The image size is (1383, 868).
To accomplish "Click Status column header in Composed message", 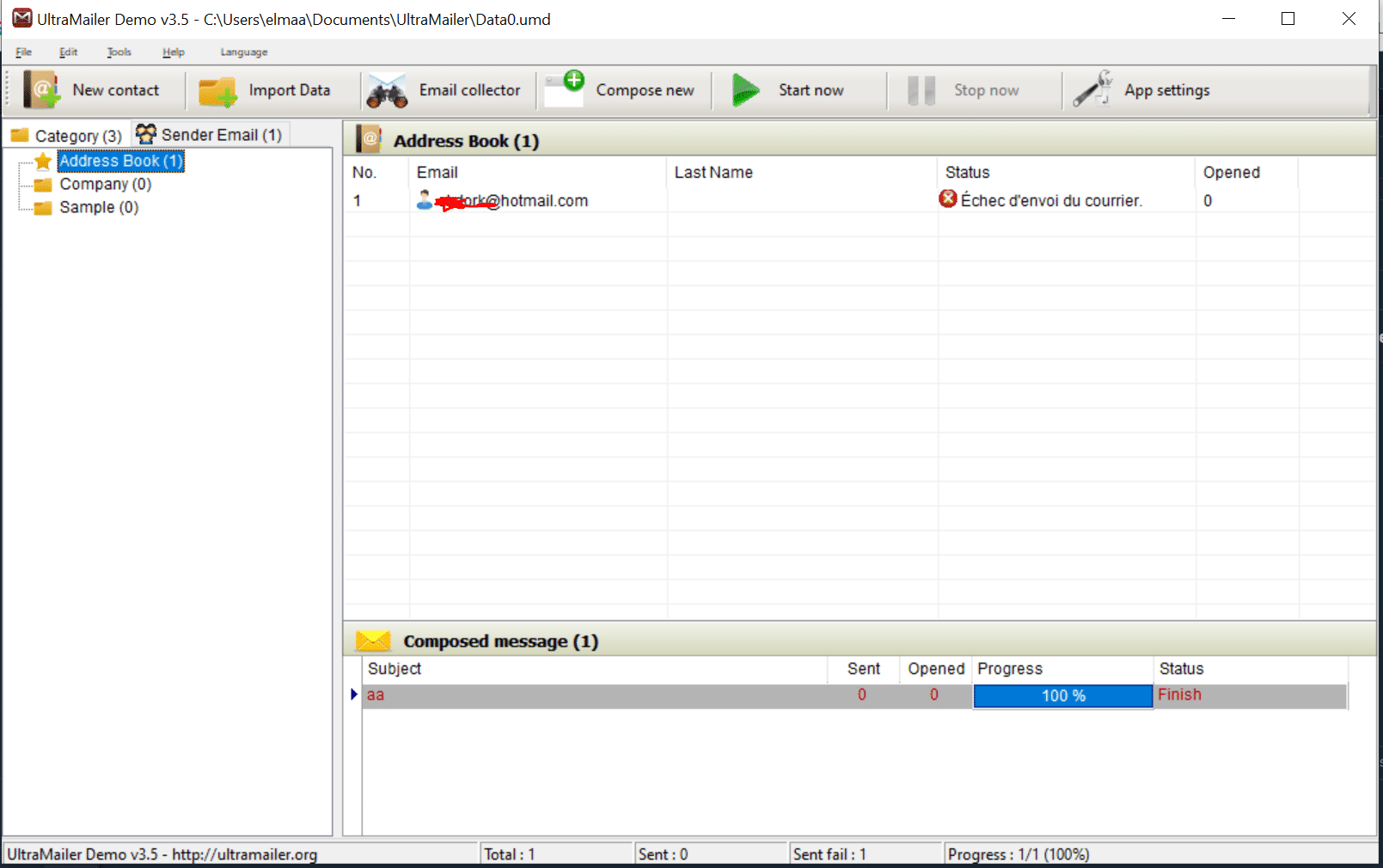I will pyautogui.click(x=1251, y=669).
